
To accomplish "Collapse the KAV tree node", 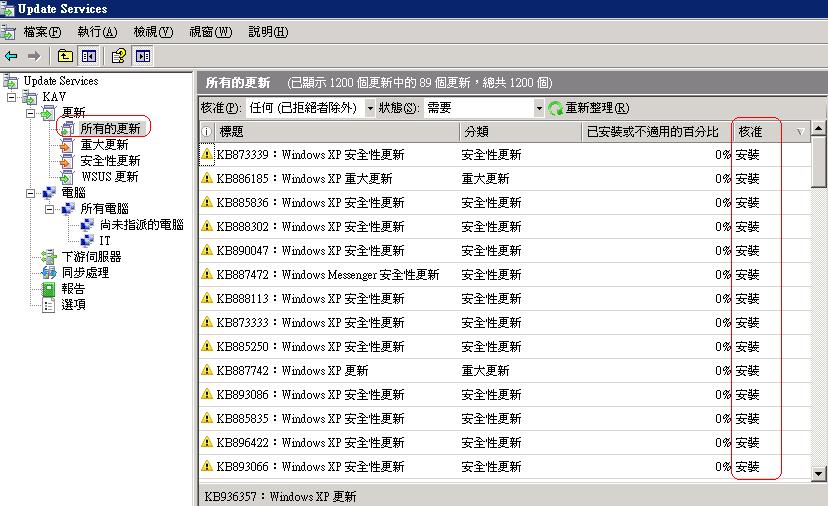I will point(11,97).
